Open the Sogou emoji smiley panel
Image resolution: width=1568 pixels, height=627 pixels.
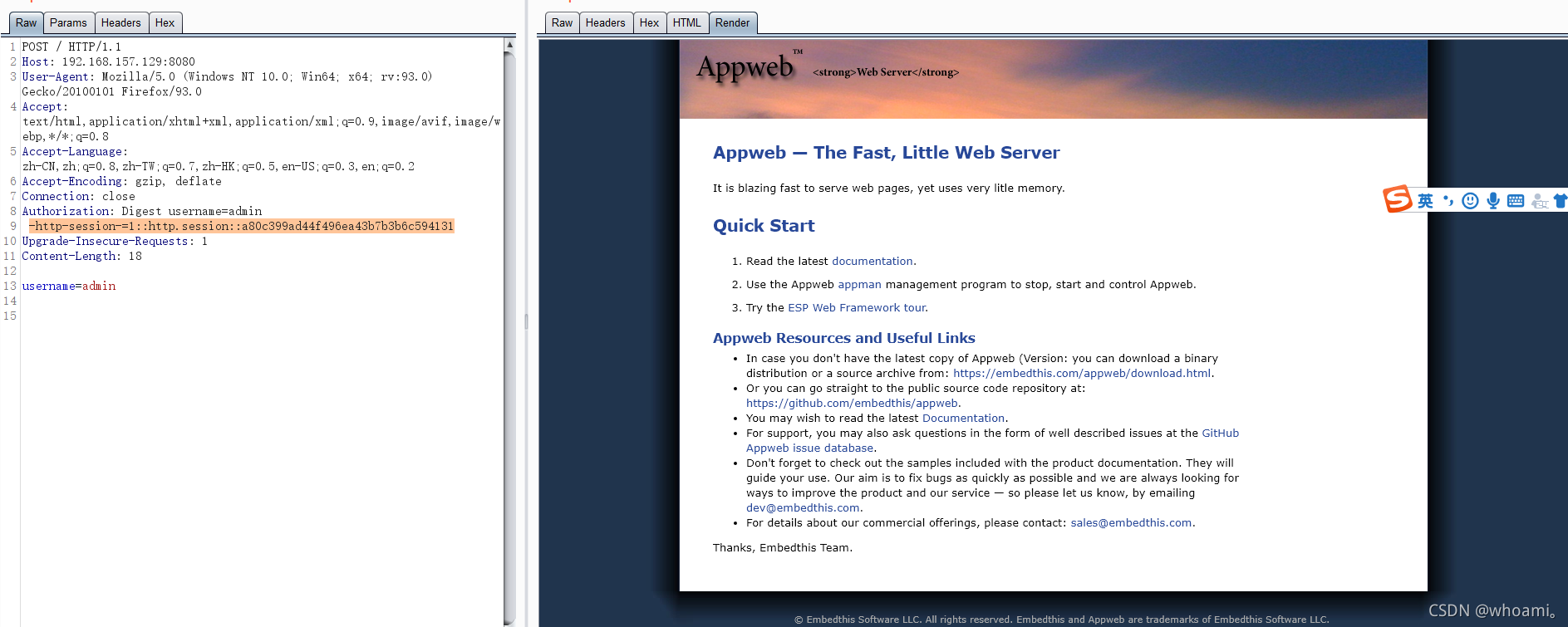(x=1470, y=200)
